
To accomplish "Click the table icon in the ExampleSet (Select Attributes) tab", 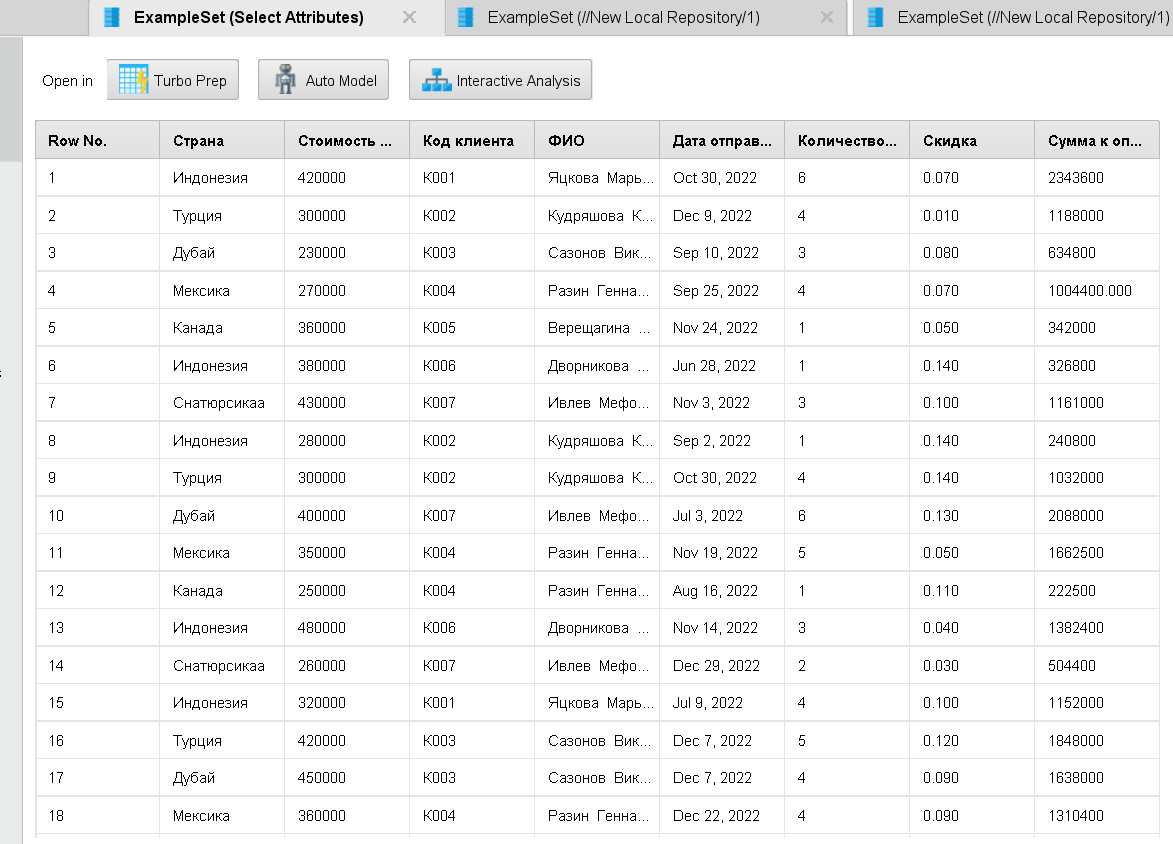I will pos(111,17).
